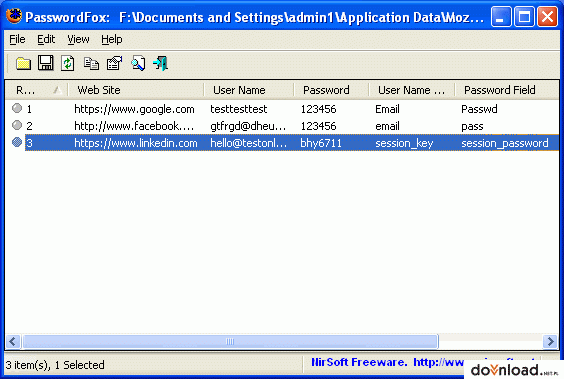Refresh the password list via toolbar icon
The image size is (564, 379).
68,64
